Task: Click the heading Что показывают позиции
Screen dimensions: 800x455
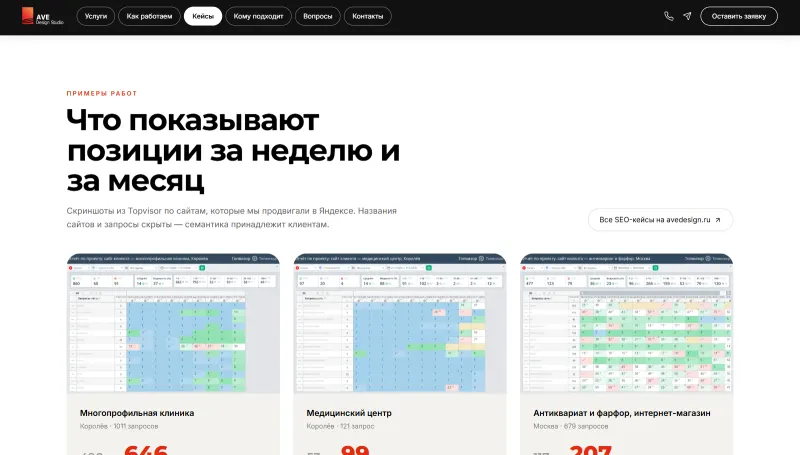Action: click(x=233, y=150)
